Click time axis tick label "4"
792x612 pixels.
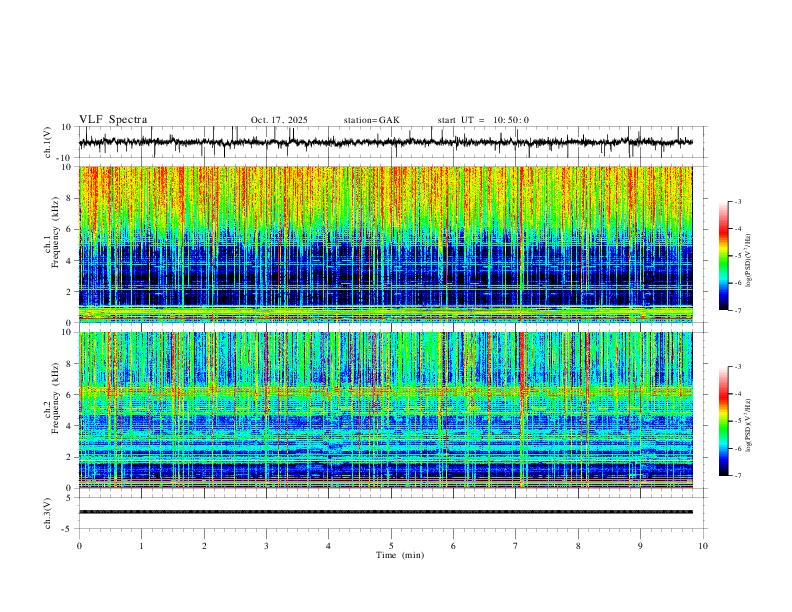click(x=328, y=546)
